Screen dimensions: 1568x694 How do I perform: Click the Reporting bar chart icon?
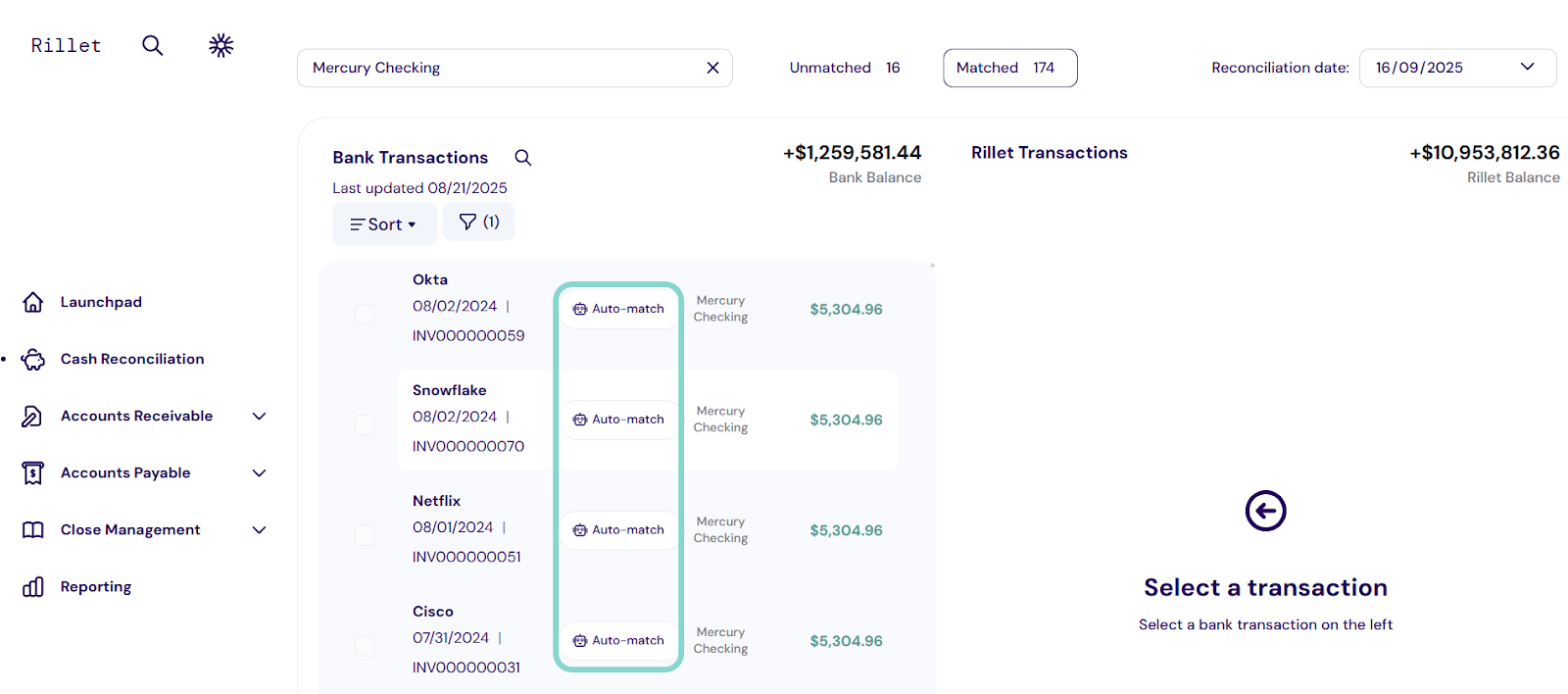pos(33,587)
